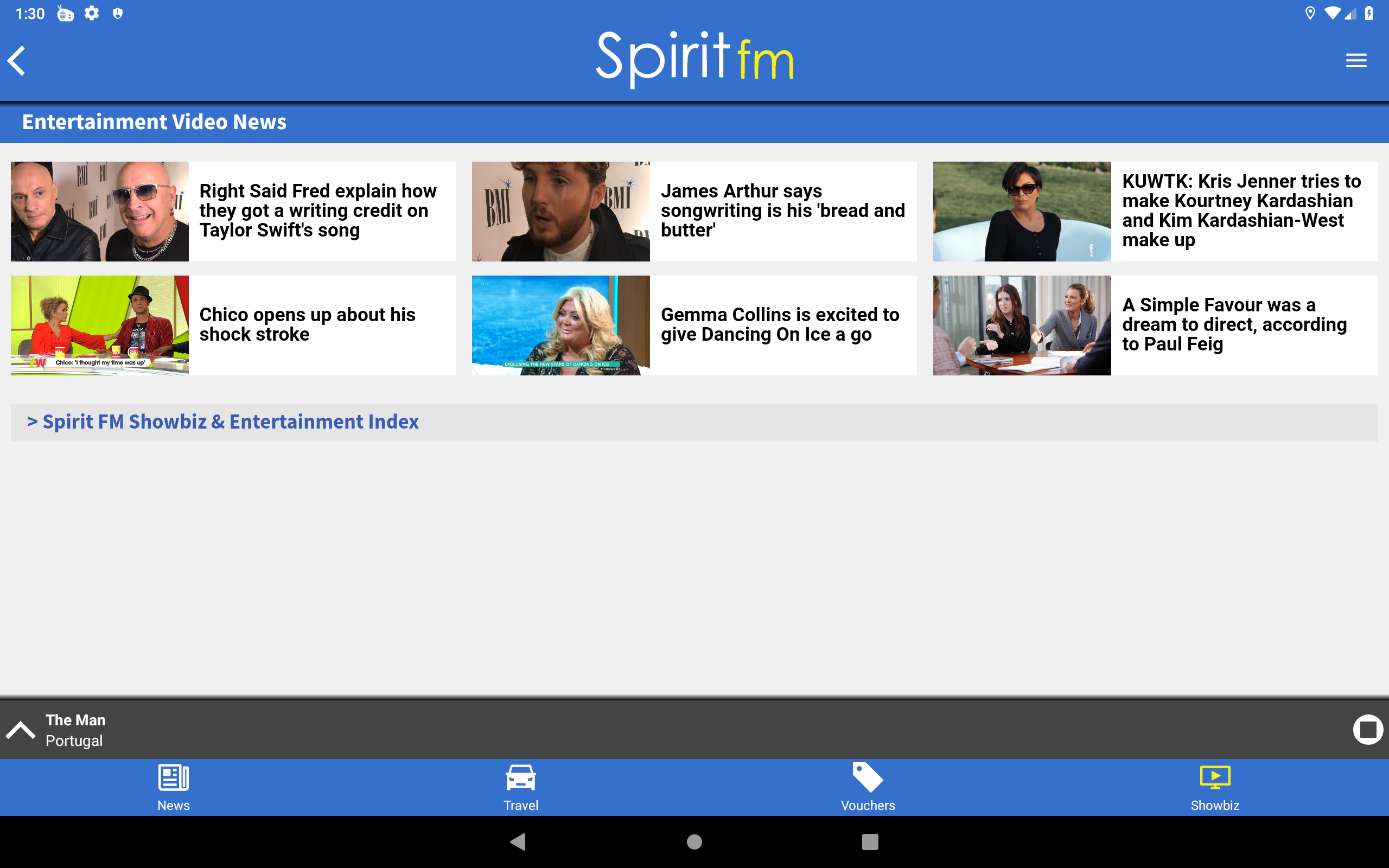Screen dimensions: 1389x868
Task: Open Spirit FM Showbiz & Entertainment Index link
Action: pos(231,422)
